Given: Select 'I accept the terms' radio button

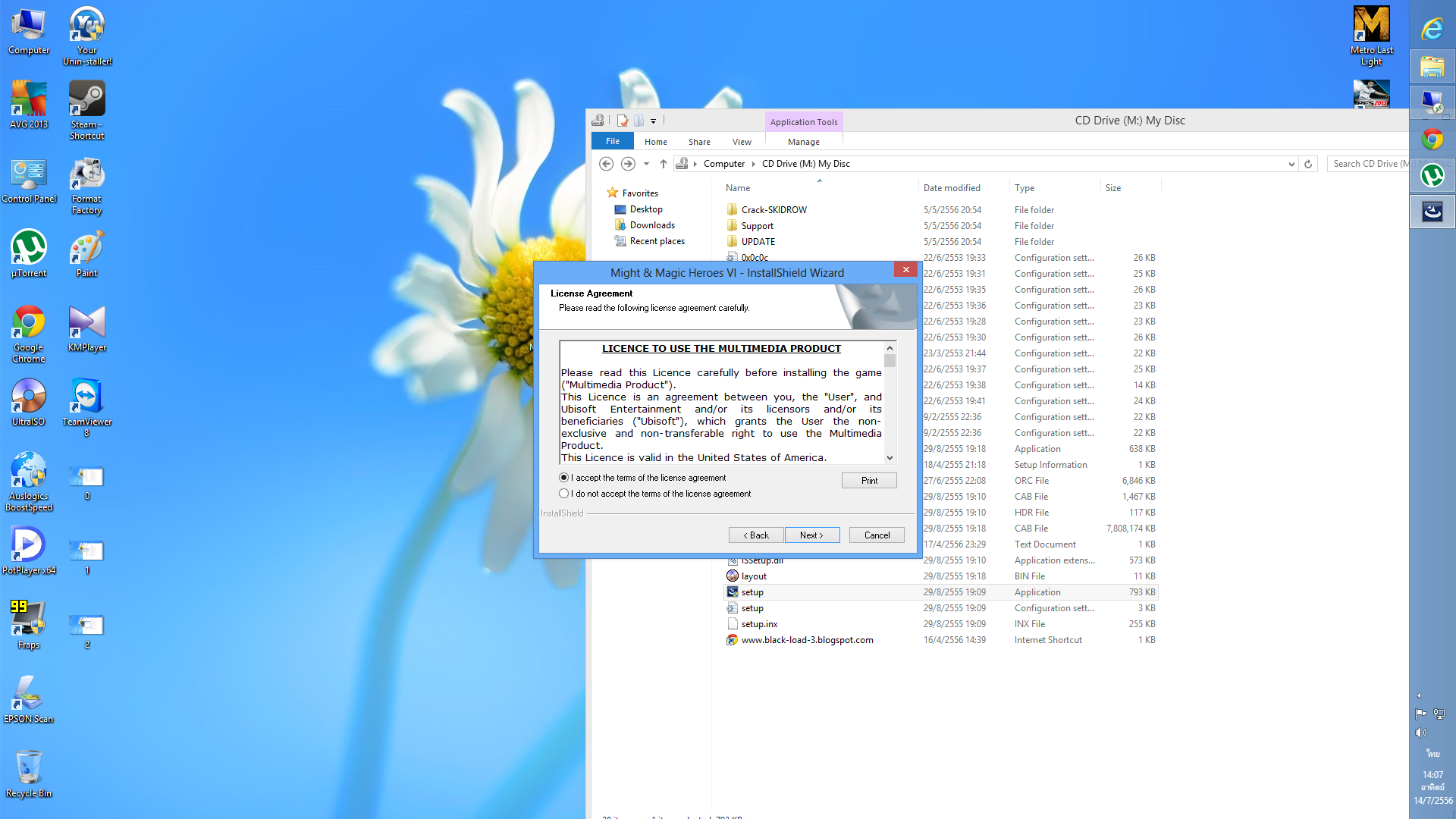Looking at the screenshot, I should 564,478.
